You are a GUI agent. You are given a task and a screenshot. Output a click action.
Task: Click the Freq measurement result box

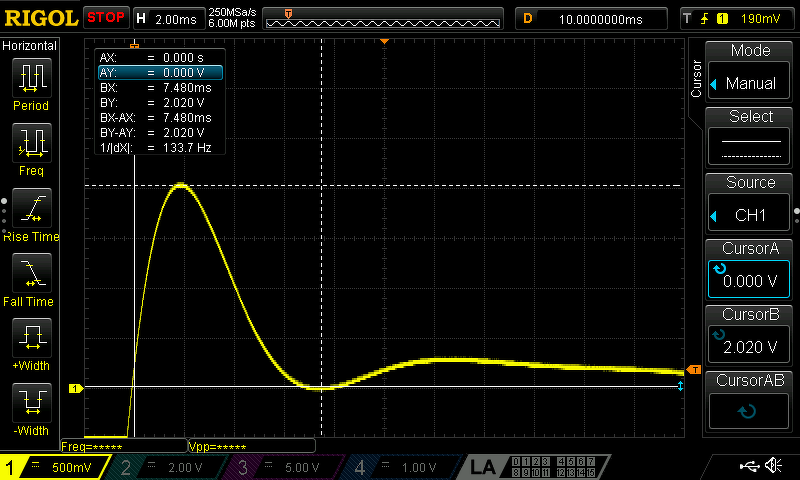[124, 446]
